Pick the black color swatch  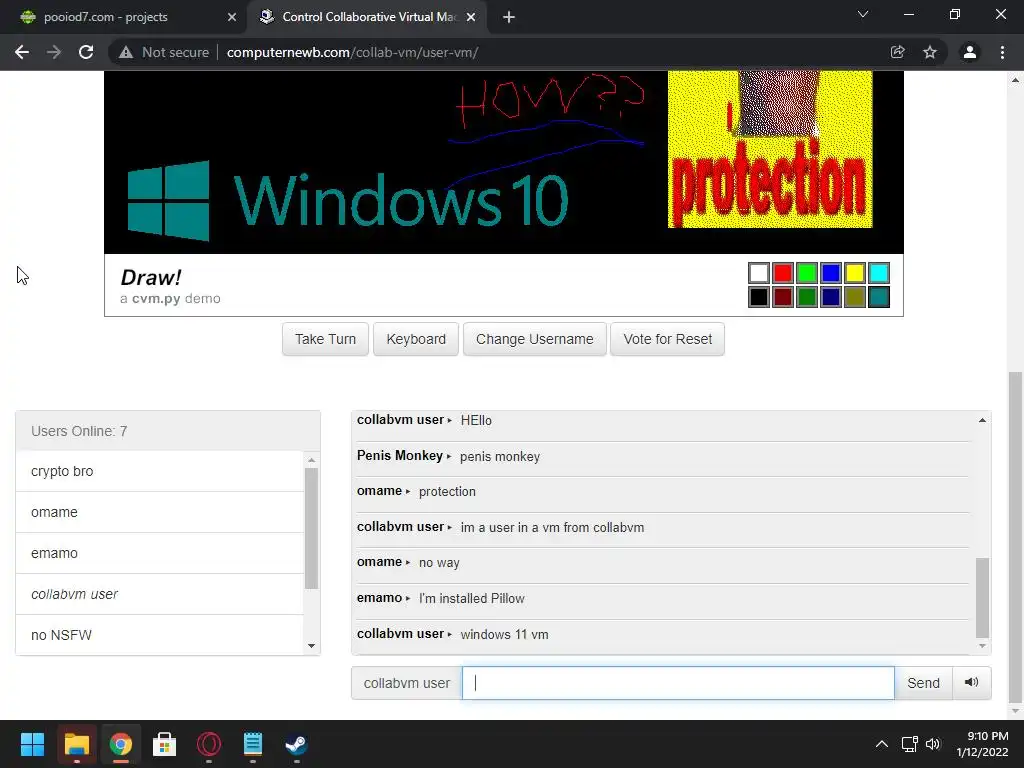click(759, 297)
